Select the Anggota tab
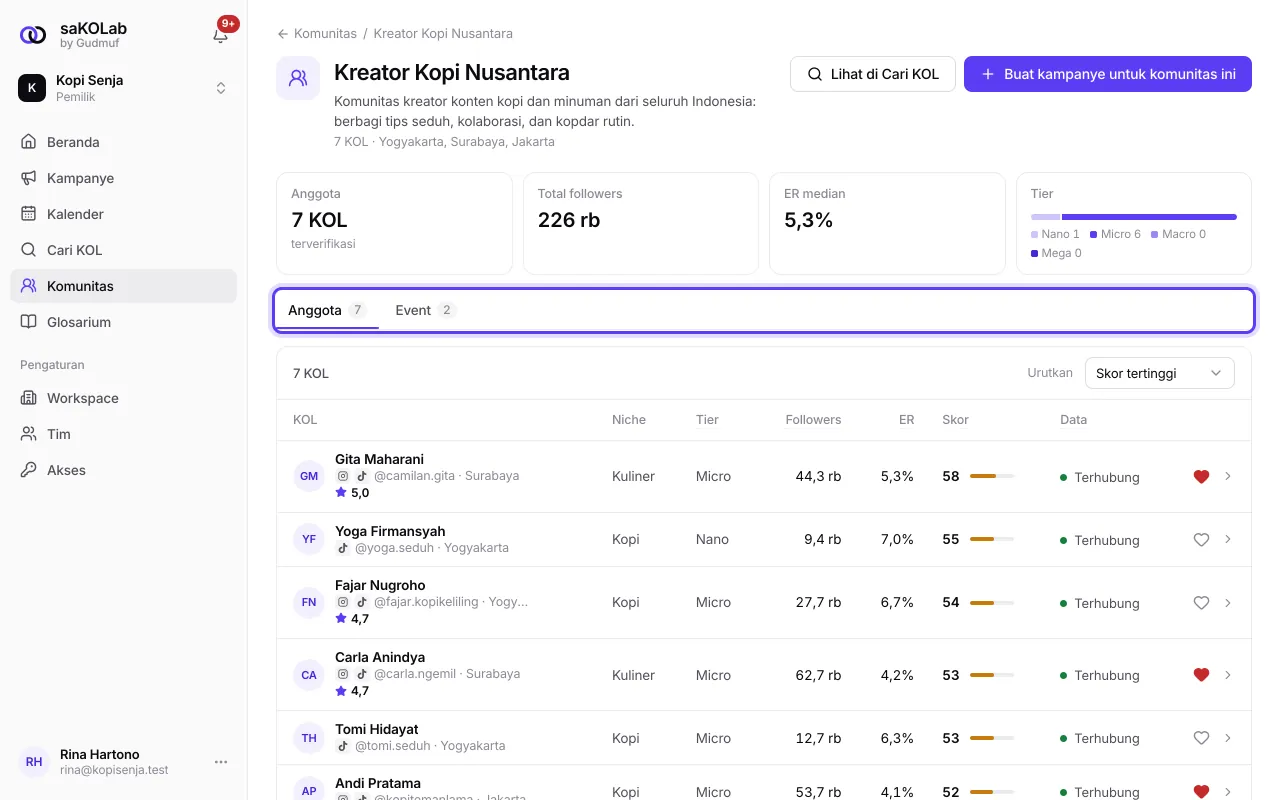The image size is (1280, 800). [x=327, y=310]
